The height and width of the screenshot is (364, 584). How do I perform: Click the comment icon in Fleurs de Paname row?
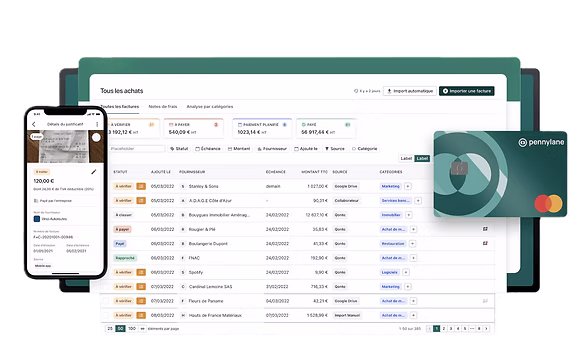tap(485, 301)
